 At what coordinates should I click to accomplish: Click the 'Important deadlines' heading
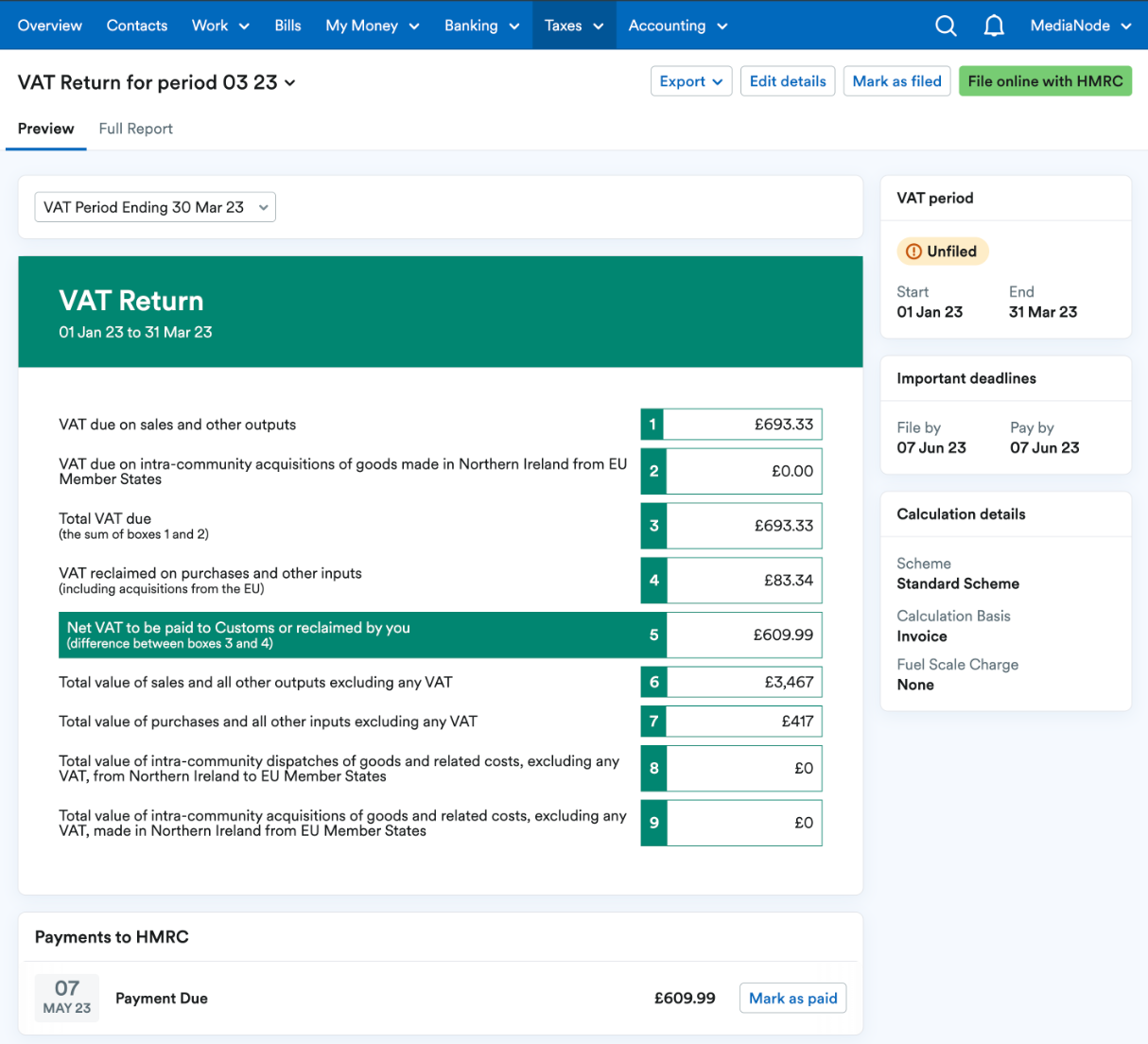[966, 378]
